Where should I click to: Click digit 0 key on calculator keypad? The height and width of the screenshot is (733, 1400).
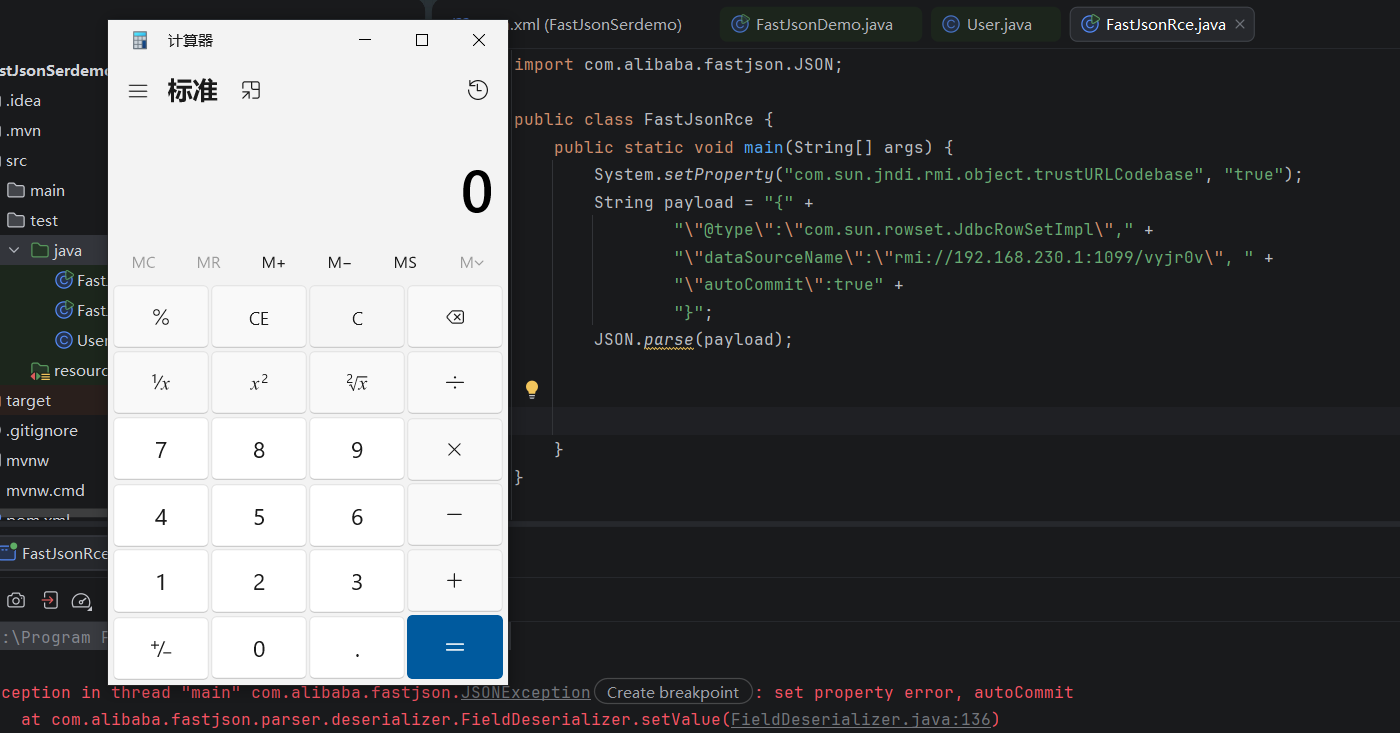tap(259, 648)
